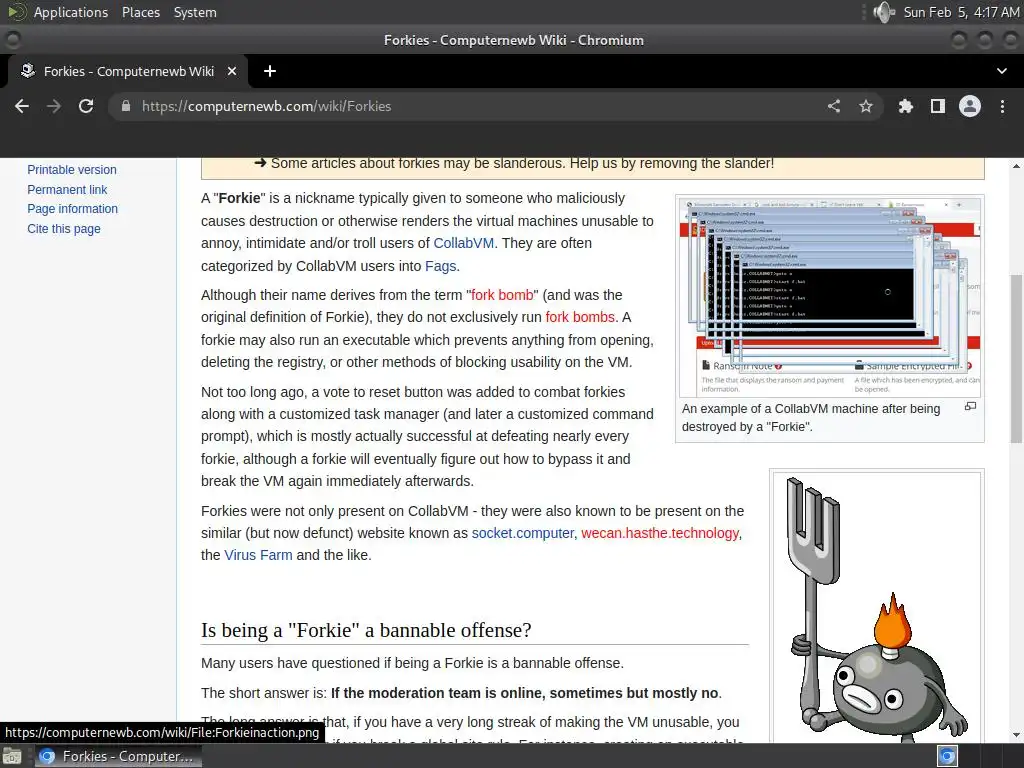Viewport: 1024px width, 768px height.
Task: Open the System menu
Action: pyautogui.click(x=195, y=12)
